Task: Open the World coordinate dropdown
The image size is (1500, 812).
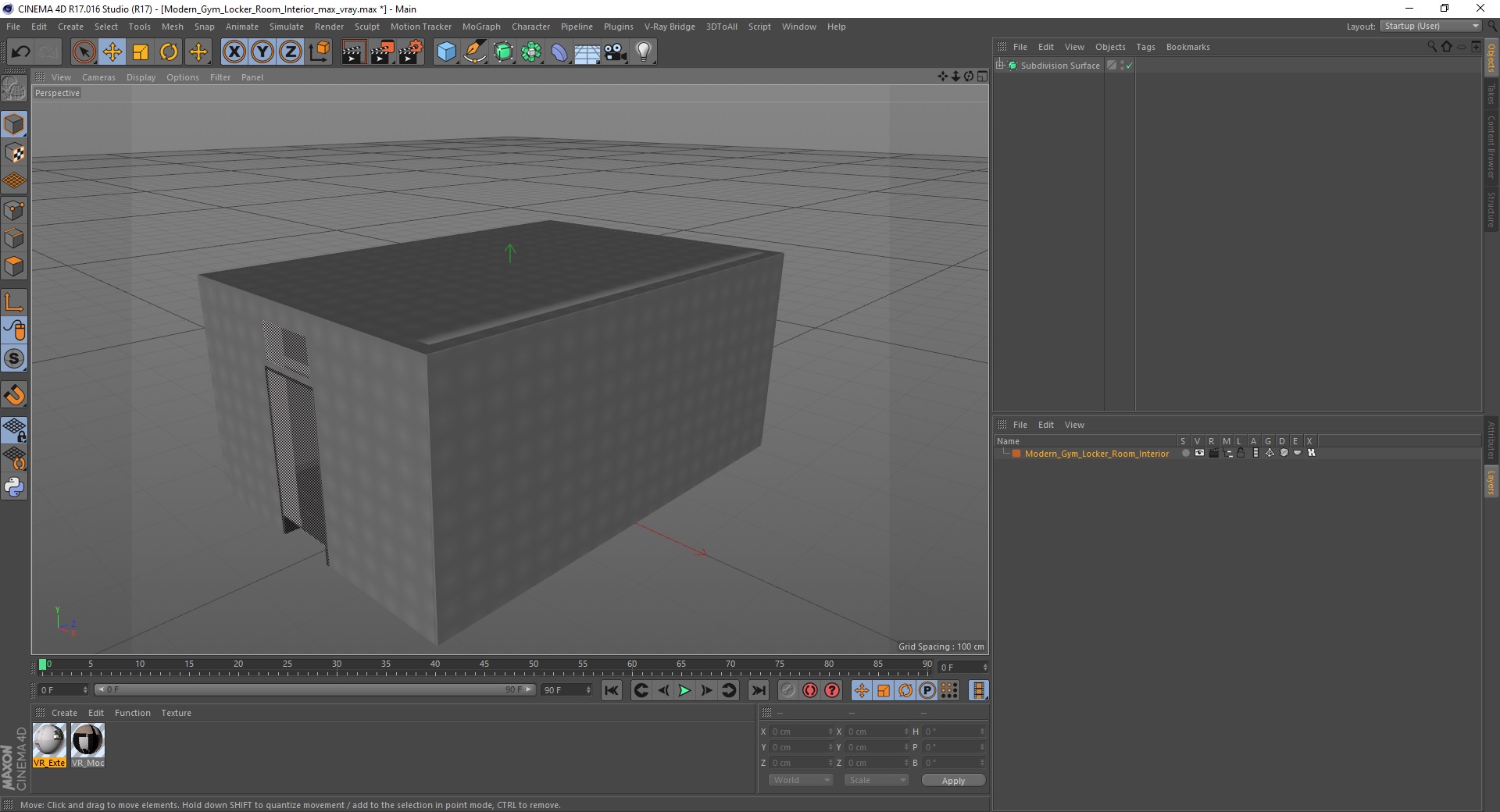Action: coord(801,780)
